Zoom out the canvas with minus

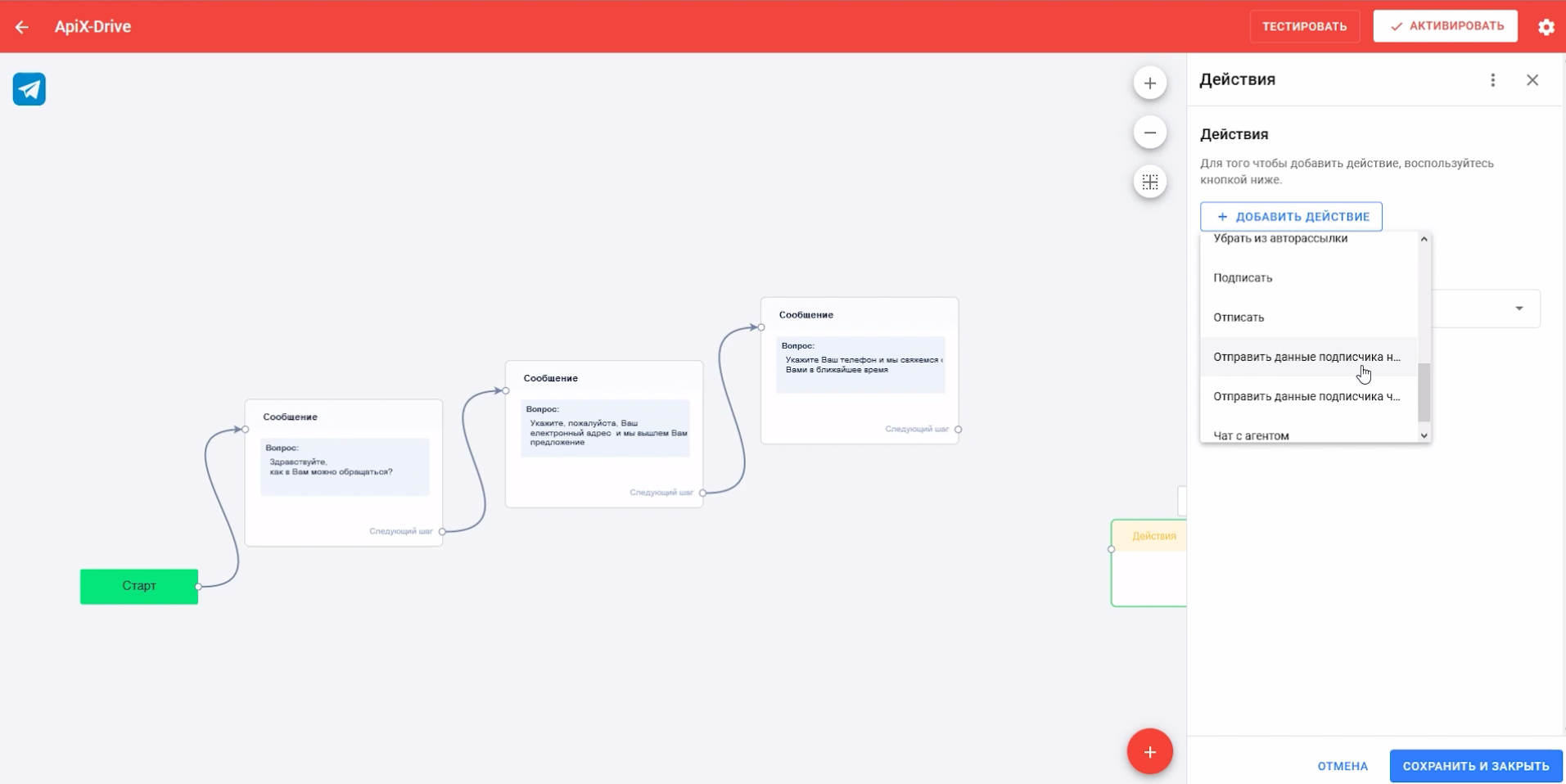[x=1149, y=133]
